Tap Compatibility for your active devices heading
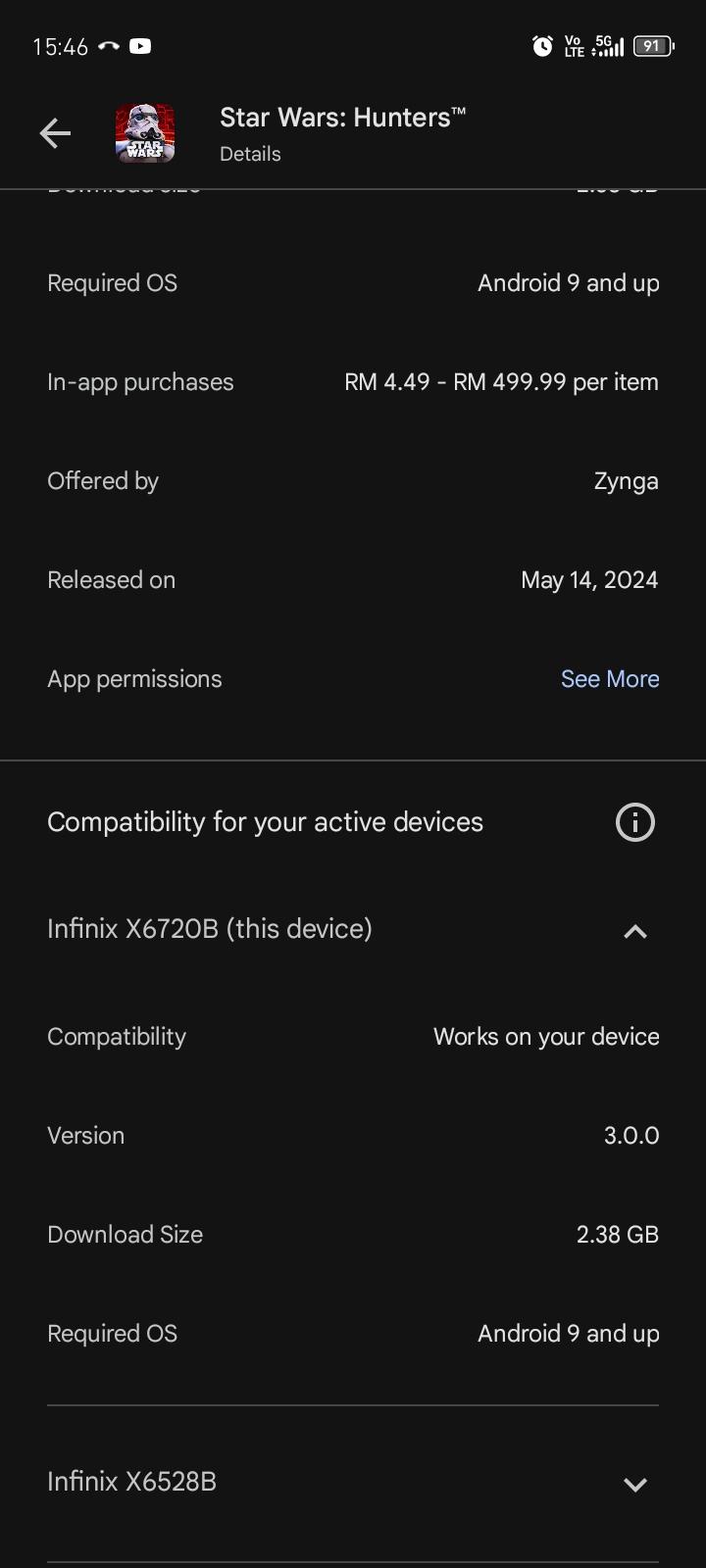Viewport: 706px width, 1568px height. [x=265, y=822]
